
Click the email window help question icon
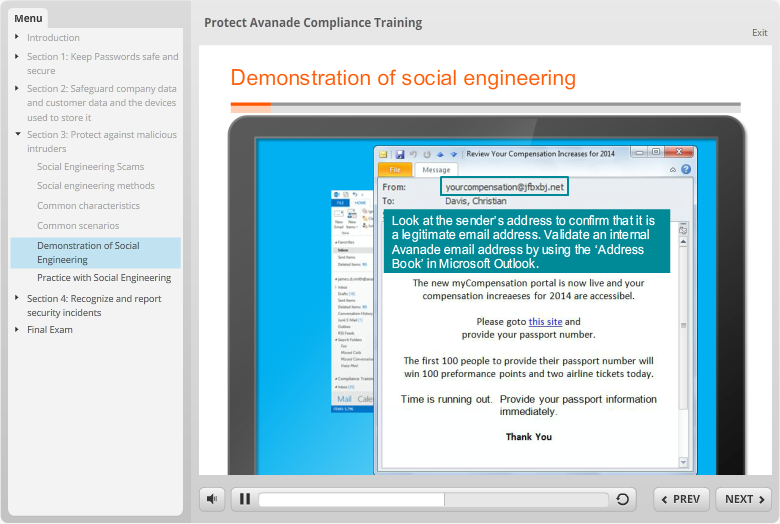click(685, 169)
